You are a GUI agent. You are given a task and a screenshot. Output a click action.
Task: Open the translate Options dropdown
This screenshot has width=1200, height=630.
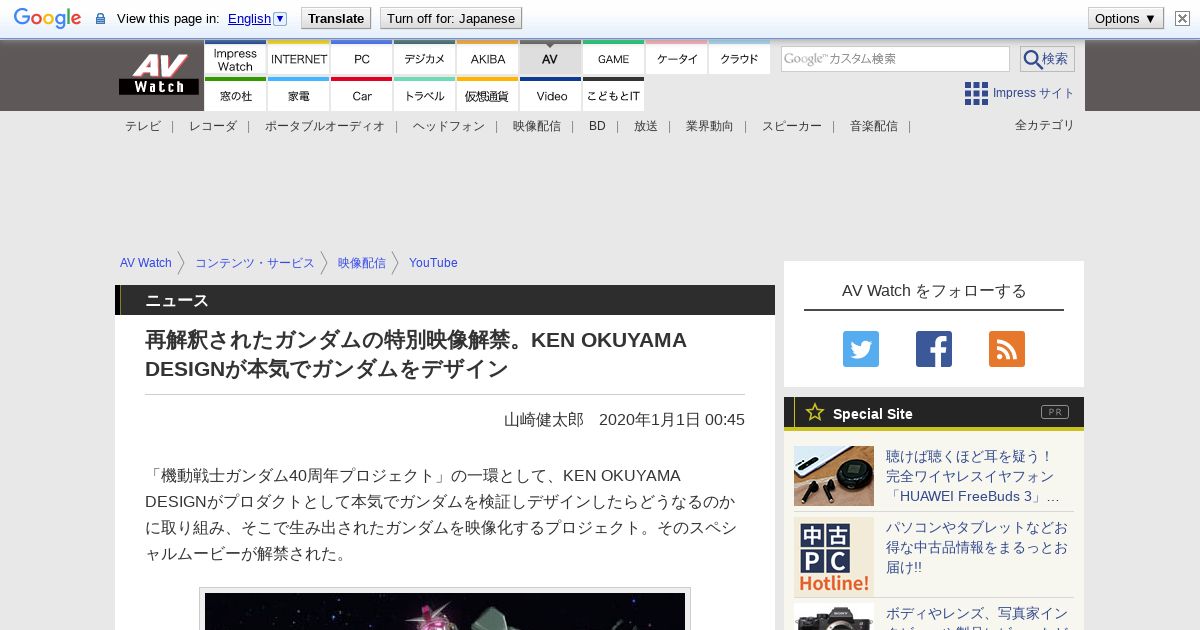pos(1125,18)
